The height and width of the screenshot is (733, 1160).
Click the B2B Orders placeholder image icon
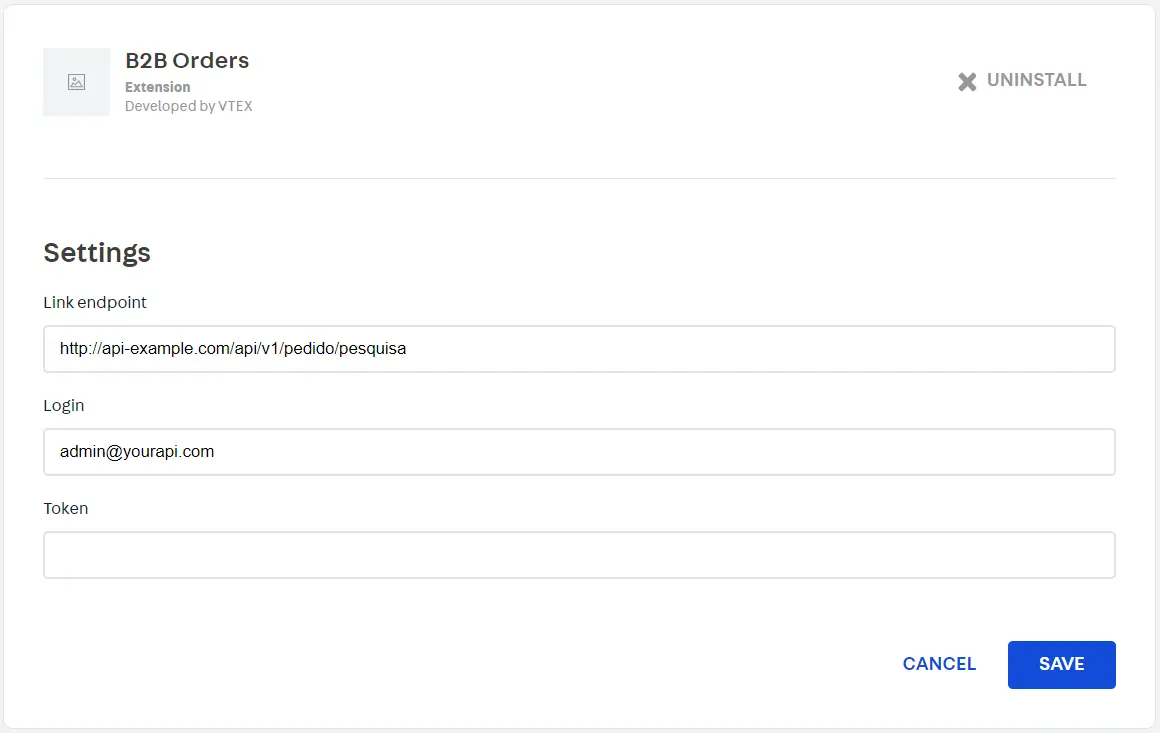click(76, 82)
